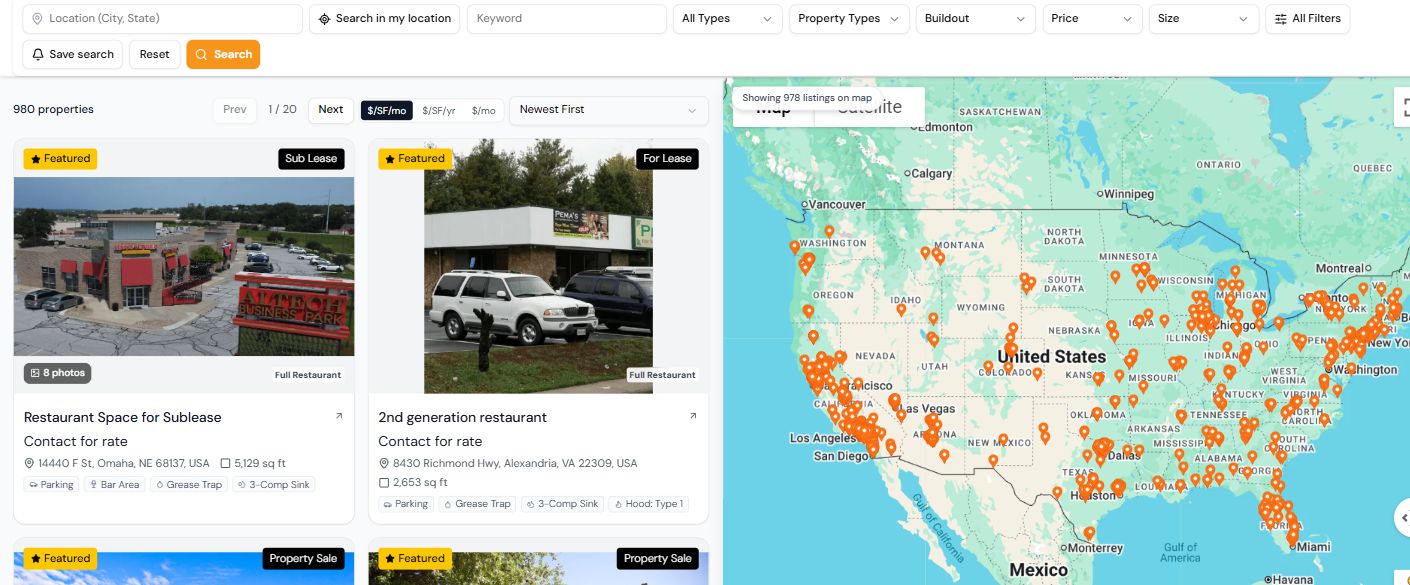Go to Prev results page

pyautogui.click(x=235, y=110)
